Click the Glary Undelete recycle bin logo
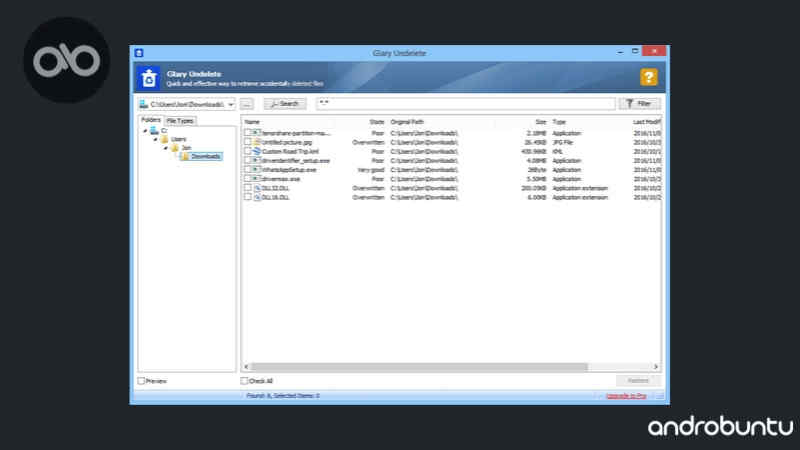Image resolution: width=800 pixels, height=450 pixels. point(148,78)
